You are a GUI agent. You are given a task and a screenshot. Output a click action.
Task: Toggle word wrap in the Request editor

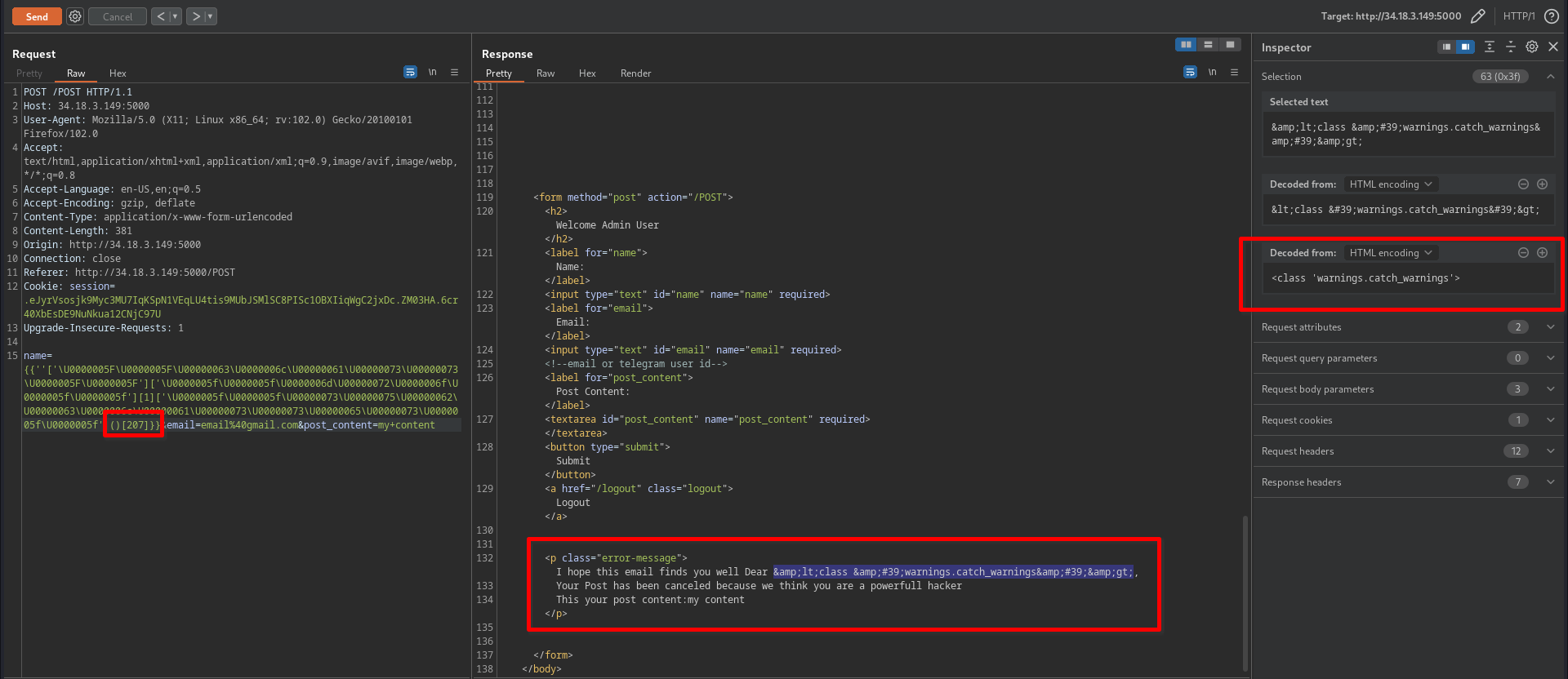[x=410, y=72]
